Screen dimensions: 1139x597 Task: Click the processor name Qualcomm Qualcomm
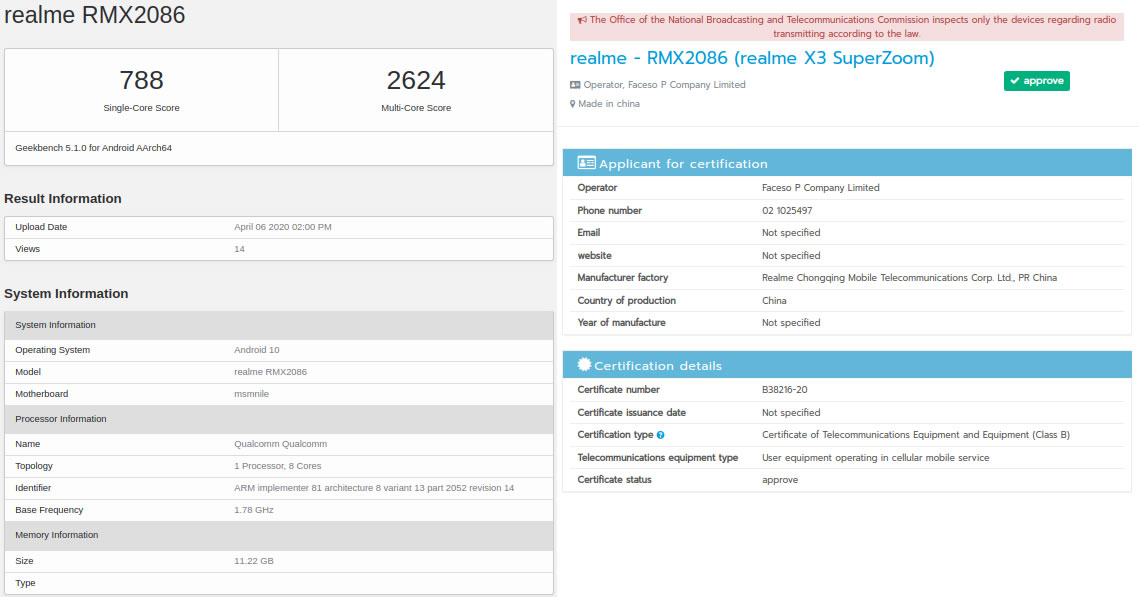point(280,444)
